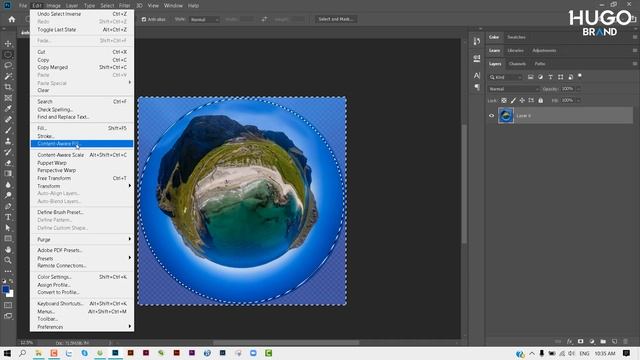Viewport: 640px width, 360px height.
Task: Choose Content-Aware Fill from Edit menu
Action: pyautogui.click(x=82, y=144)
